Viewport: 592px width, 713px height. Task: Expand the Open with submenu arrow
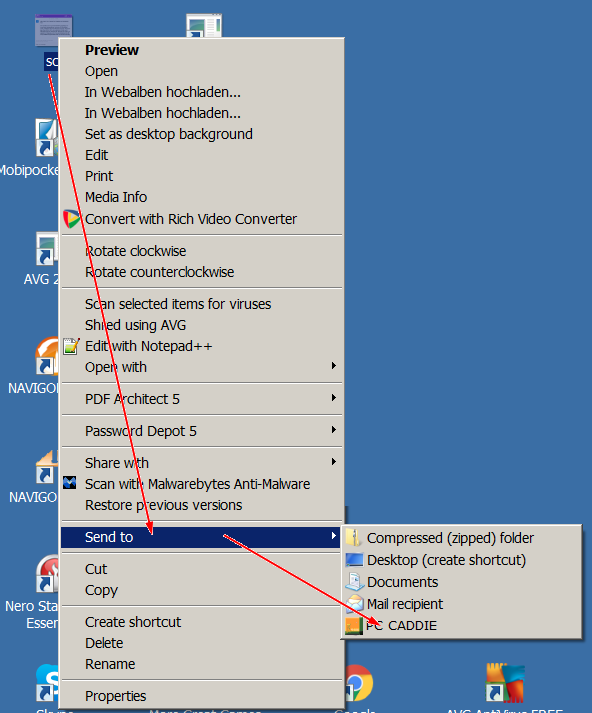[334, 366]
